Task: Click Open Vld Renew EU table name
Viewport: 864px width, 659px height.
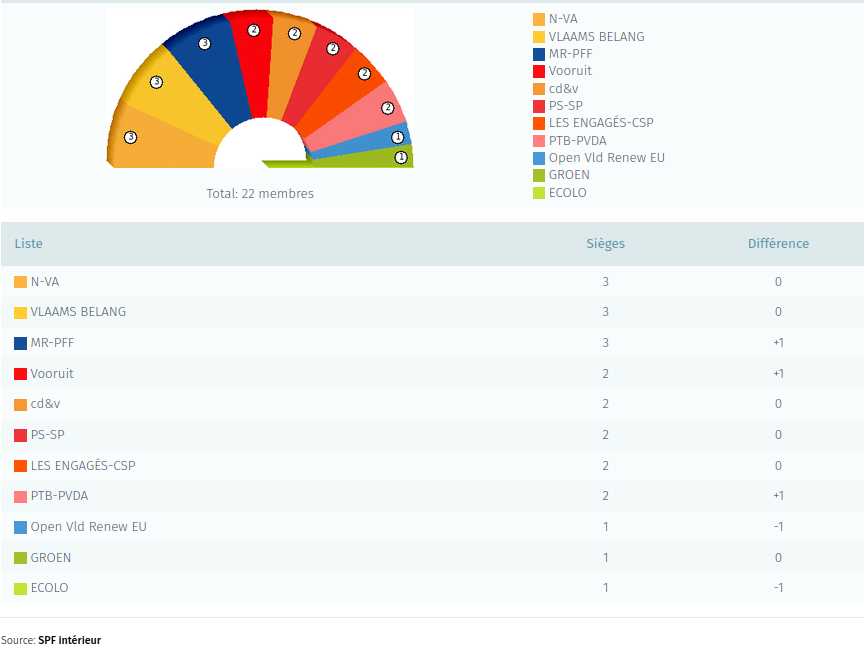Action: click(89, 527)
